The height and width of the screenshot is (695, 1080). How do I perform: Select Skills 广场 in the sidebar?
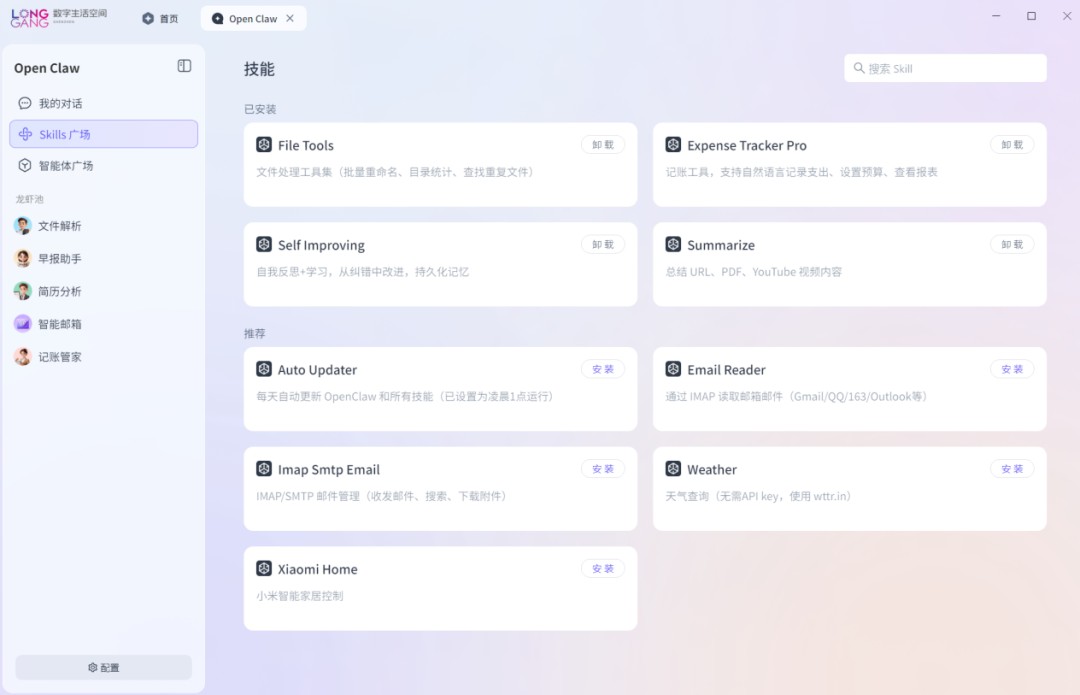tap(103, 134)
